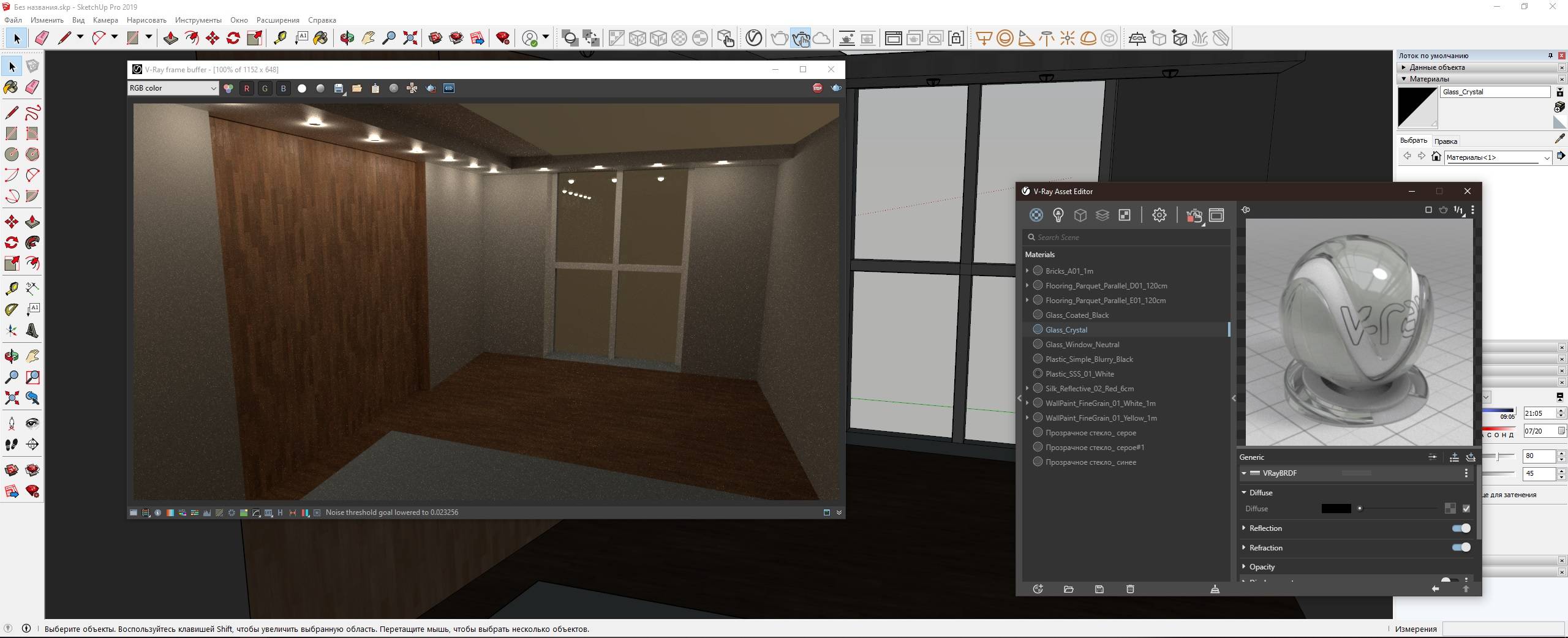Image resolution: width=1568 pixels, height=638 pixels.
Task: Open the Камера menu
Action: pyautogui.click(x=105, y=20)
